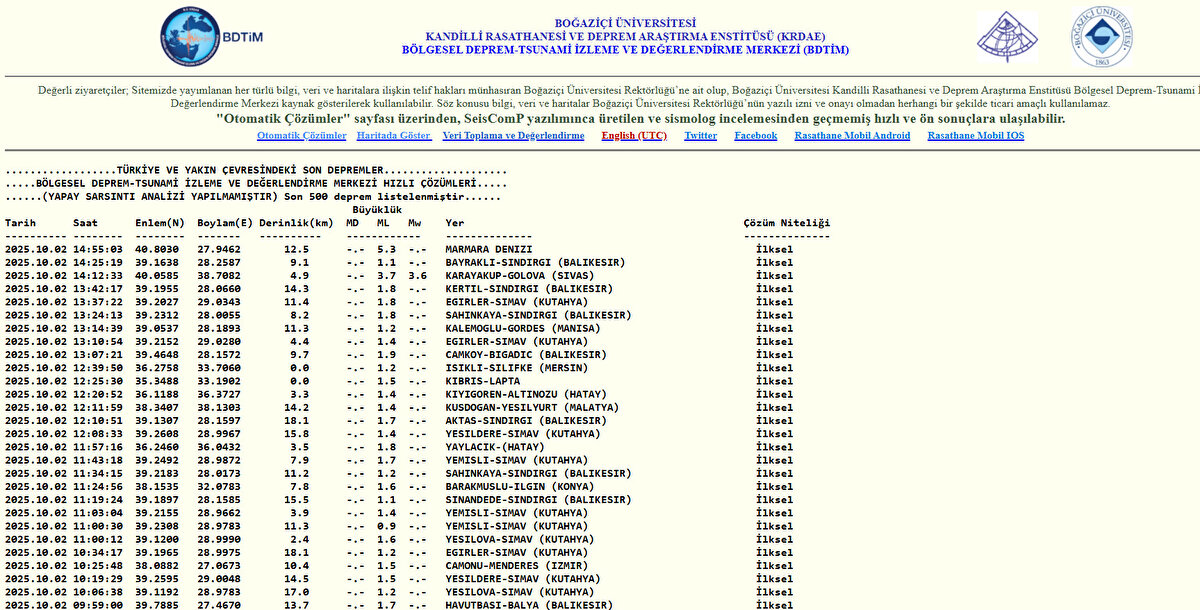The width and height of the screenshot is (1200, 610).
Task: Click the Derinlik(km) column header
Action: pos(296,223)
